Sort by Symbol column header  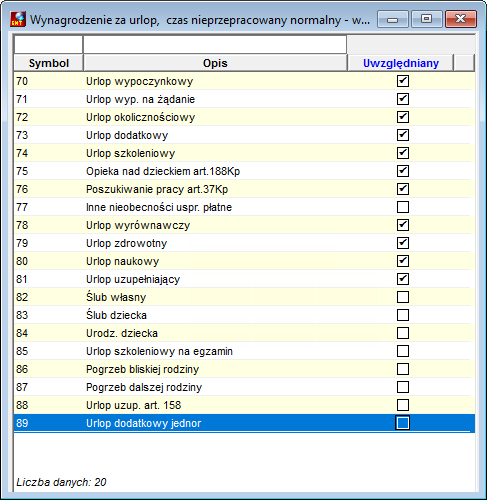(49, 63)
